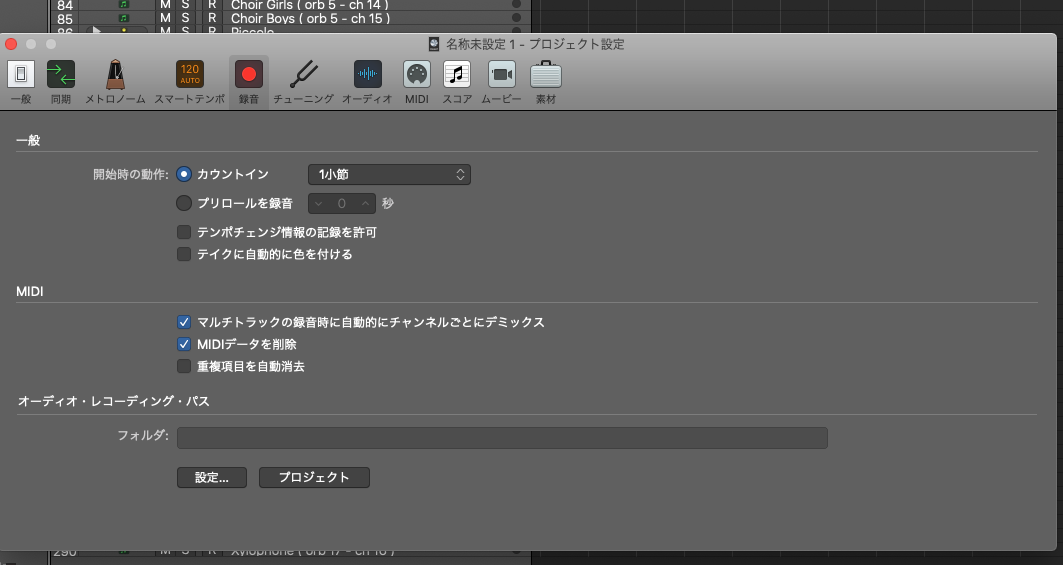Click the フォルダ recording path field

click(x=502, y=437)
